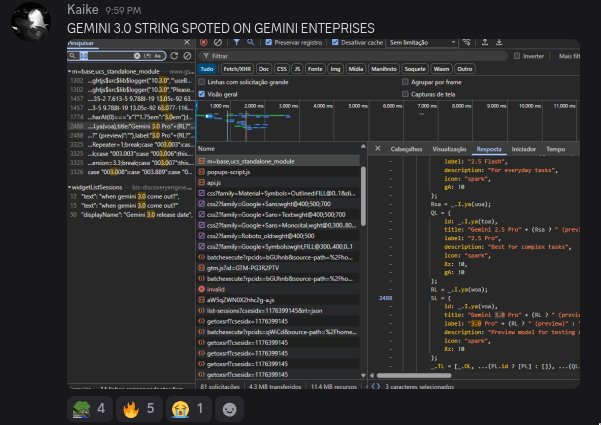This screenshot has height=425, width=601.
Task: Toggle the funnel filter icon in the network toolbar
Action: pyautogui.click(x=236, y=43)
